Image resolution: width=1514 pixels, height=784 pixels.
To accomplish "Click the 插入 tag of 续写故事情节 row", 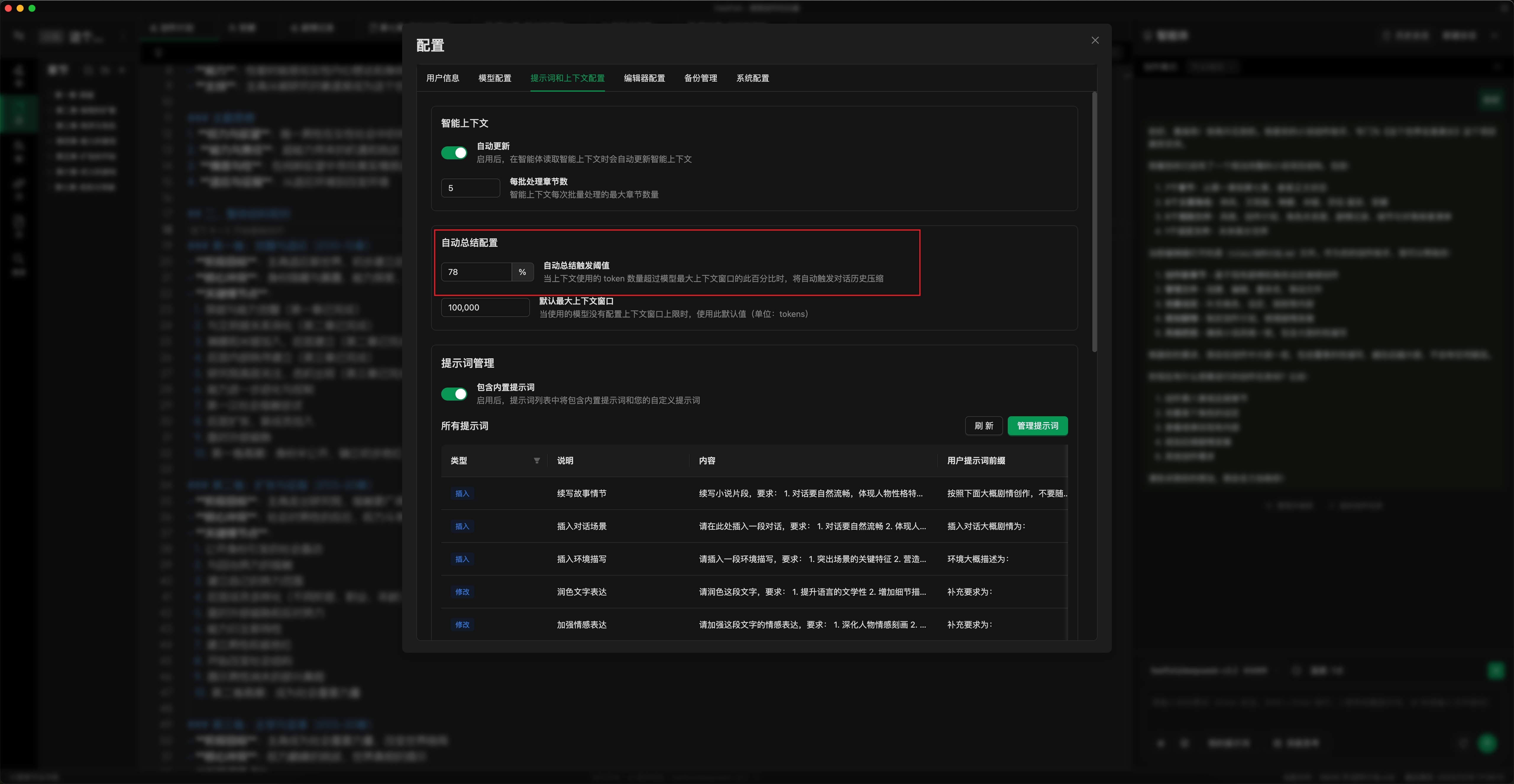I will click(x=462, y=494).
